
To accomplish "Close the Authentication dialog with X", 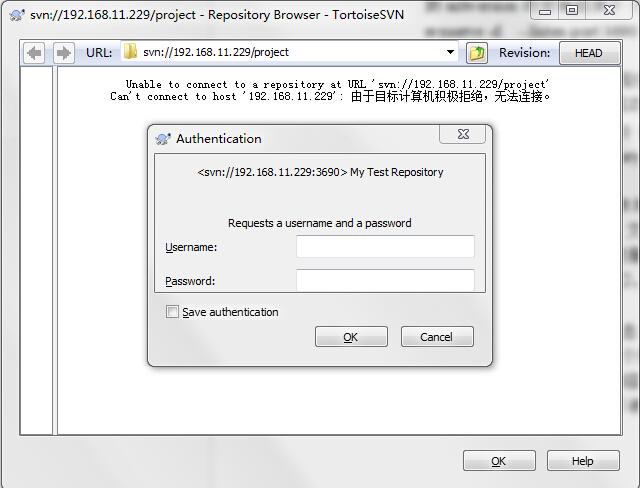I will [x=462, y=134].
